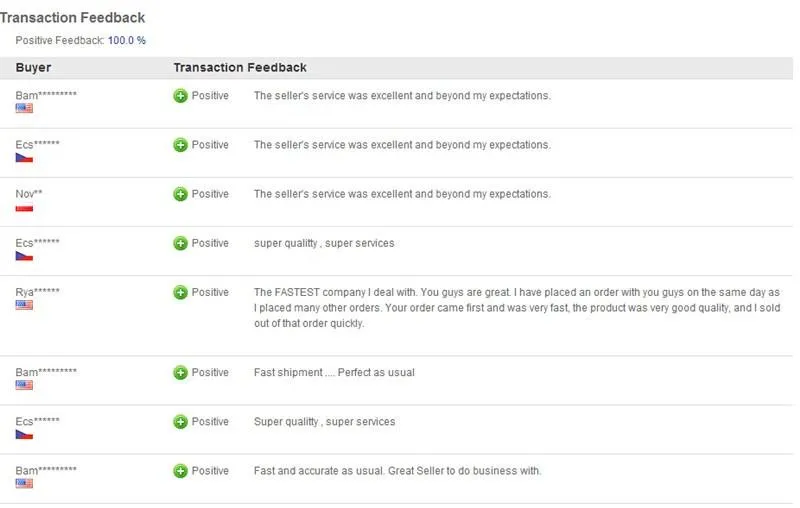
Task: Click the Positive label in Nov** row
Action: click(x=210, y=194)
